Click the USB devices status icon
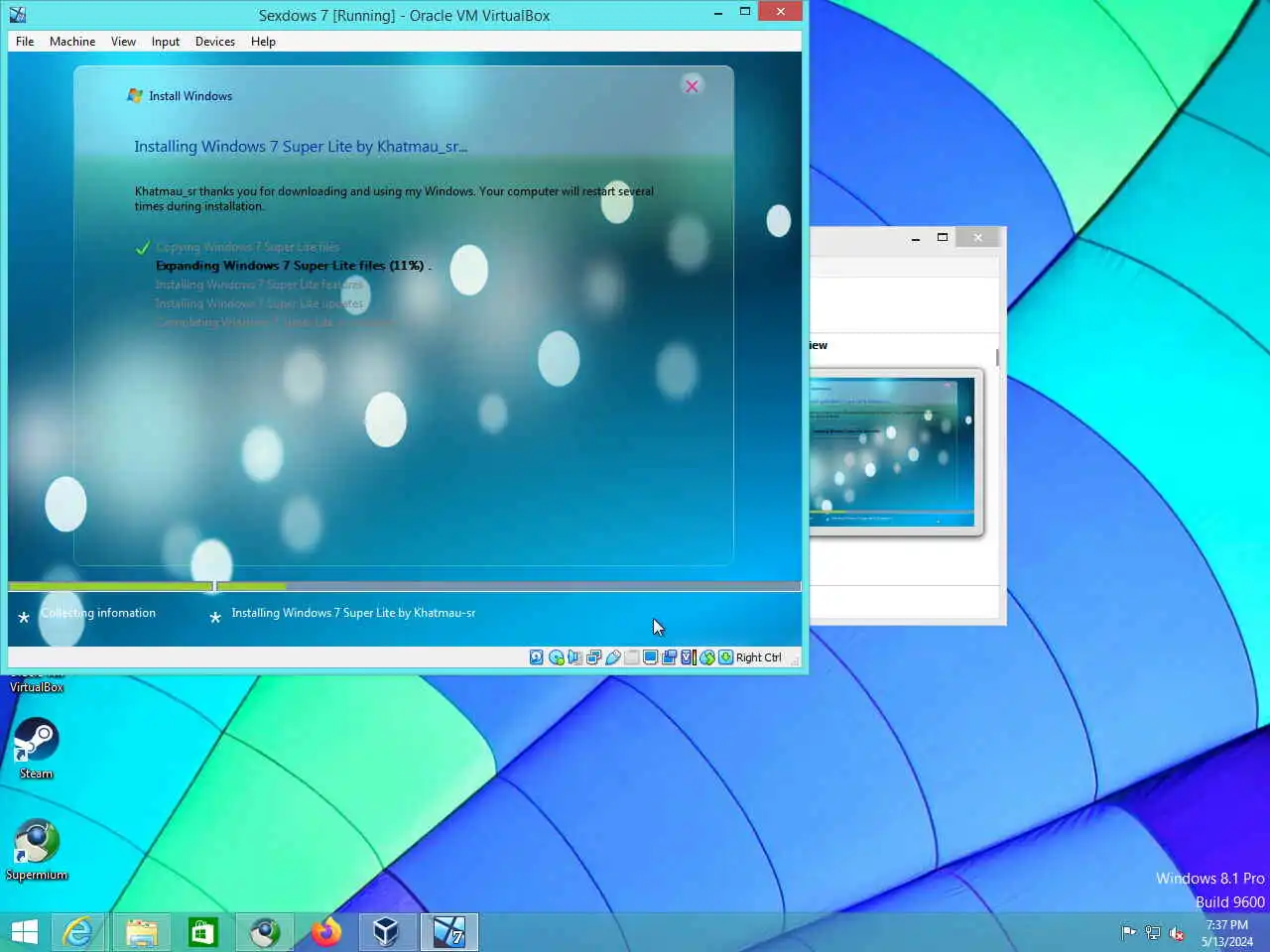1270x952 pixels. point(612,657)
